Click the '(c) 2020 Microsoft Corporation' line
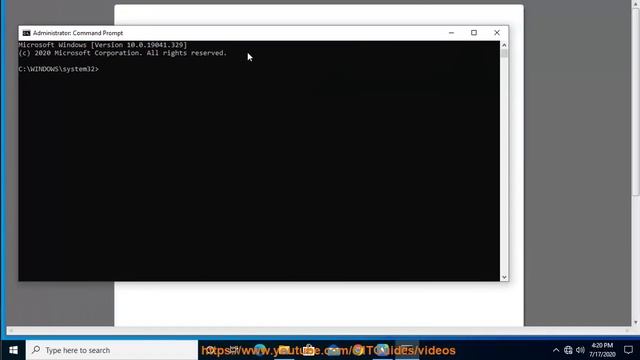 pos(122,53)
